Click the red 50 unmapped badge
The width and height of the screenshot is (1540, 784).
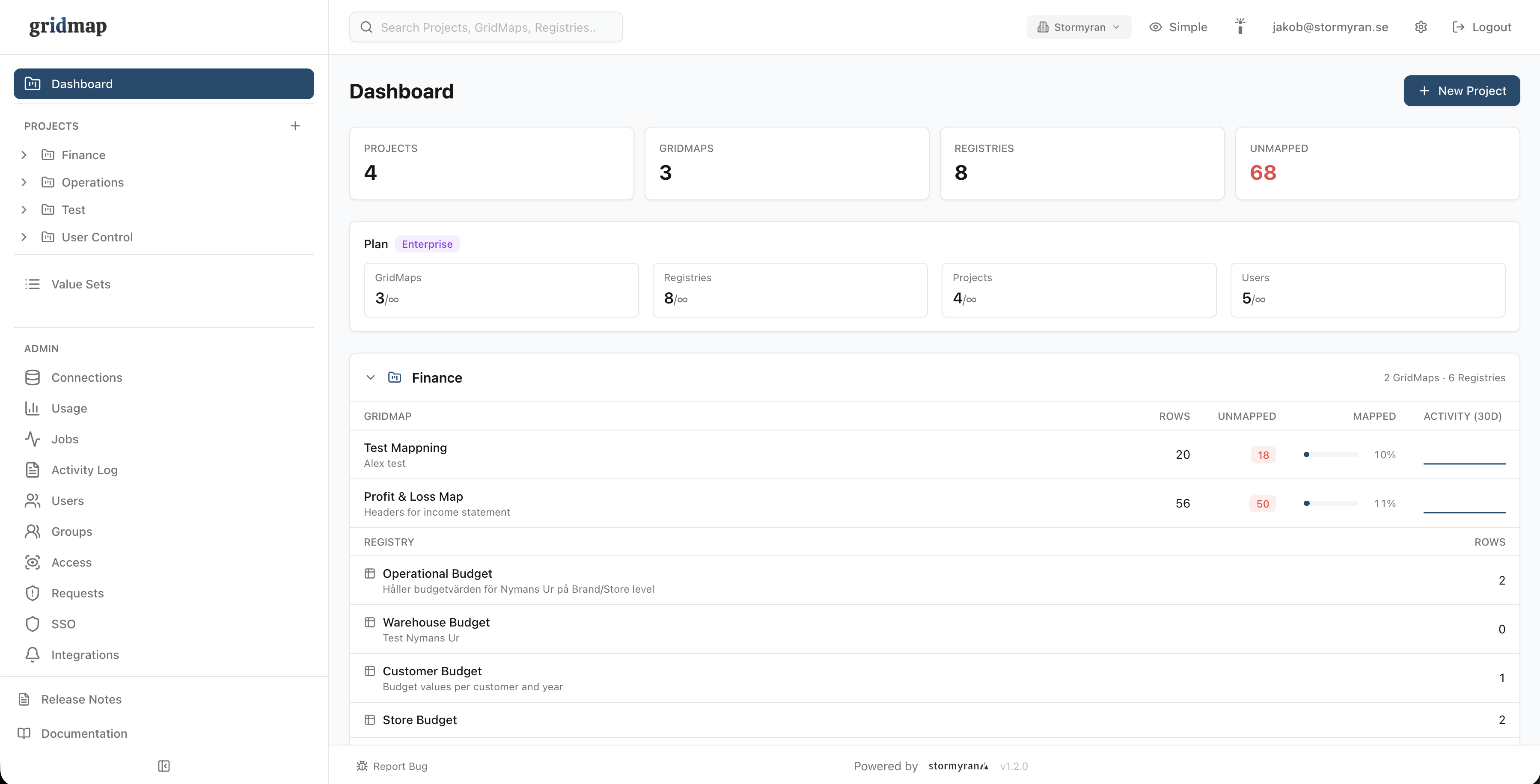click(1263, 504)
